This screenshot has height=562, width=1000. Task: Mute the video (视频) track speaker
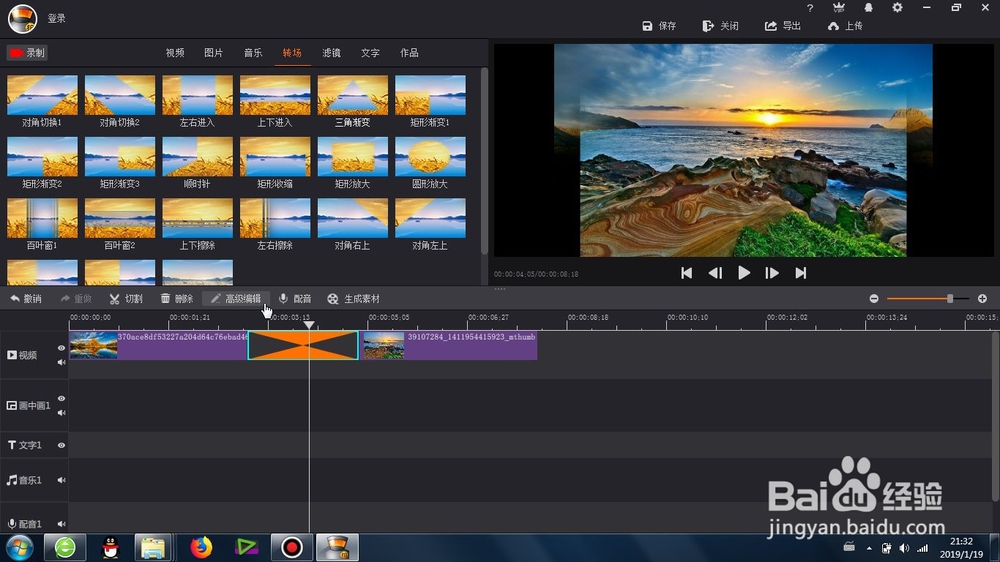coord(61,362)
